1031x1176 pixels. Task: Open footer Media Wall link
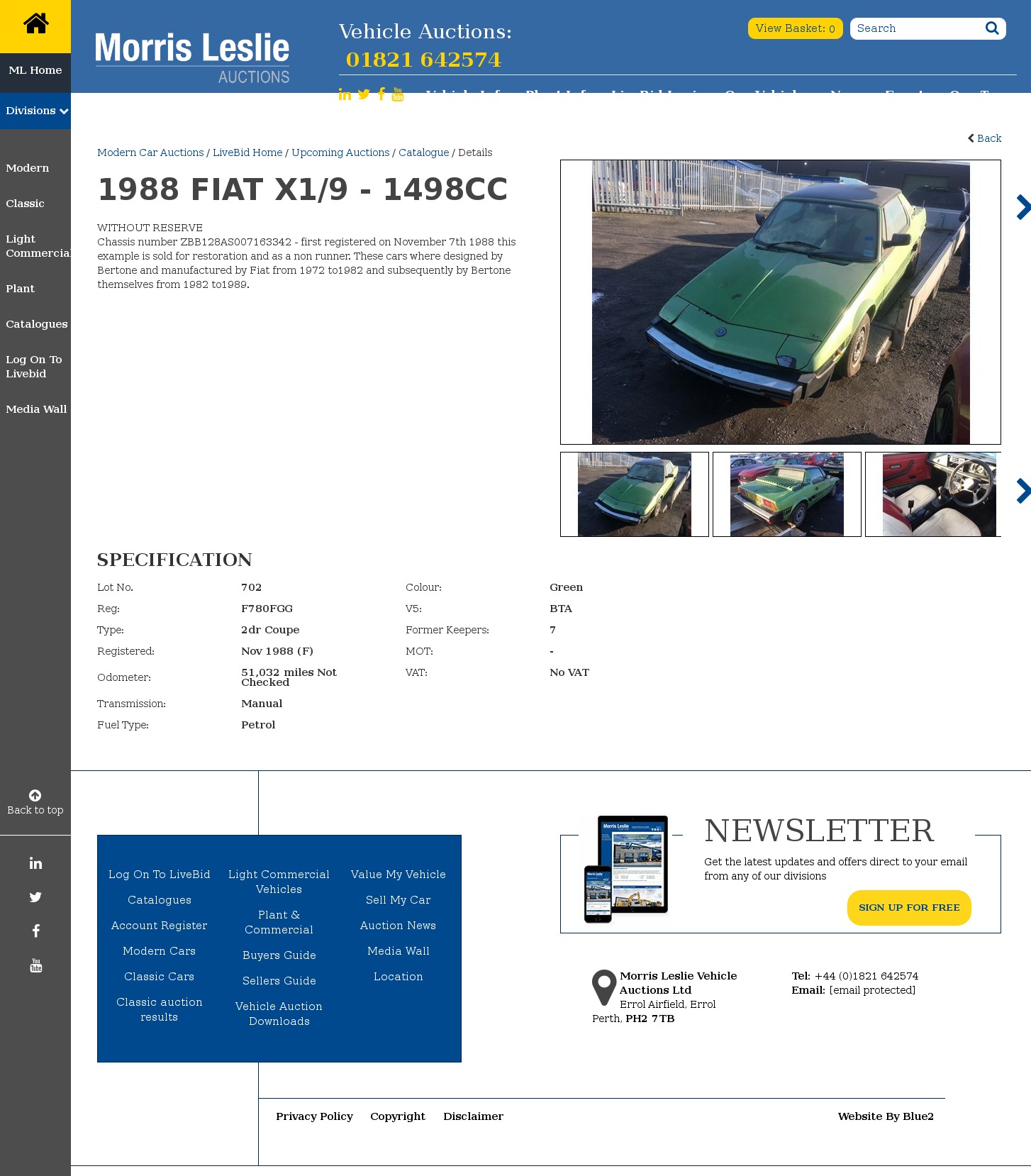pyautogui.click(x=399, y=951)
